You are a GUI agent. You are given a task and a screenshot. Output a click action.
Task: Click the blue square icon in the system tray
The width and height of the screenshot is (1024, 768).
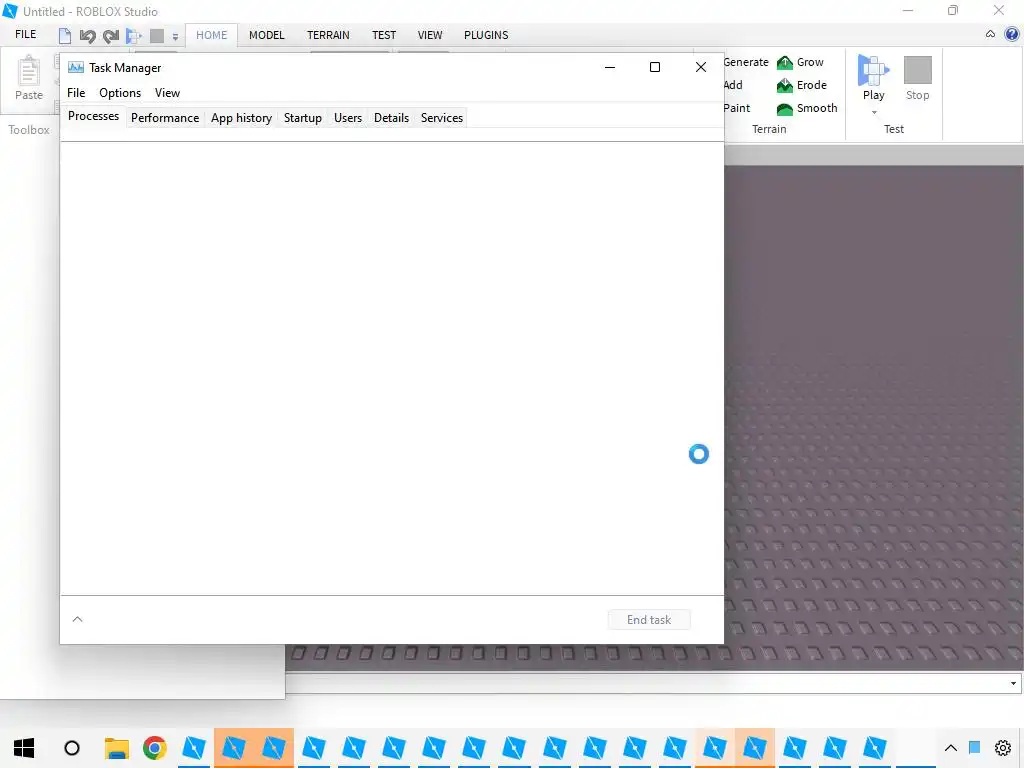coord(975,748)
